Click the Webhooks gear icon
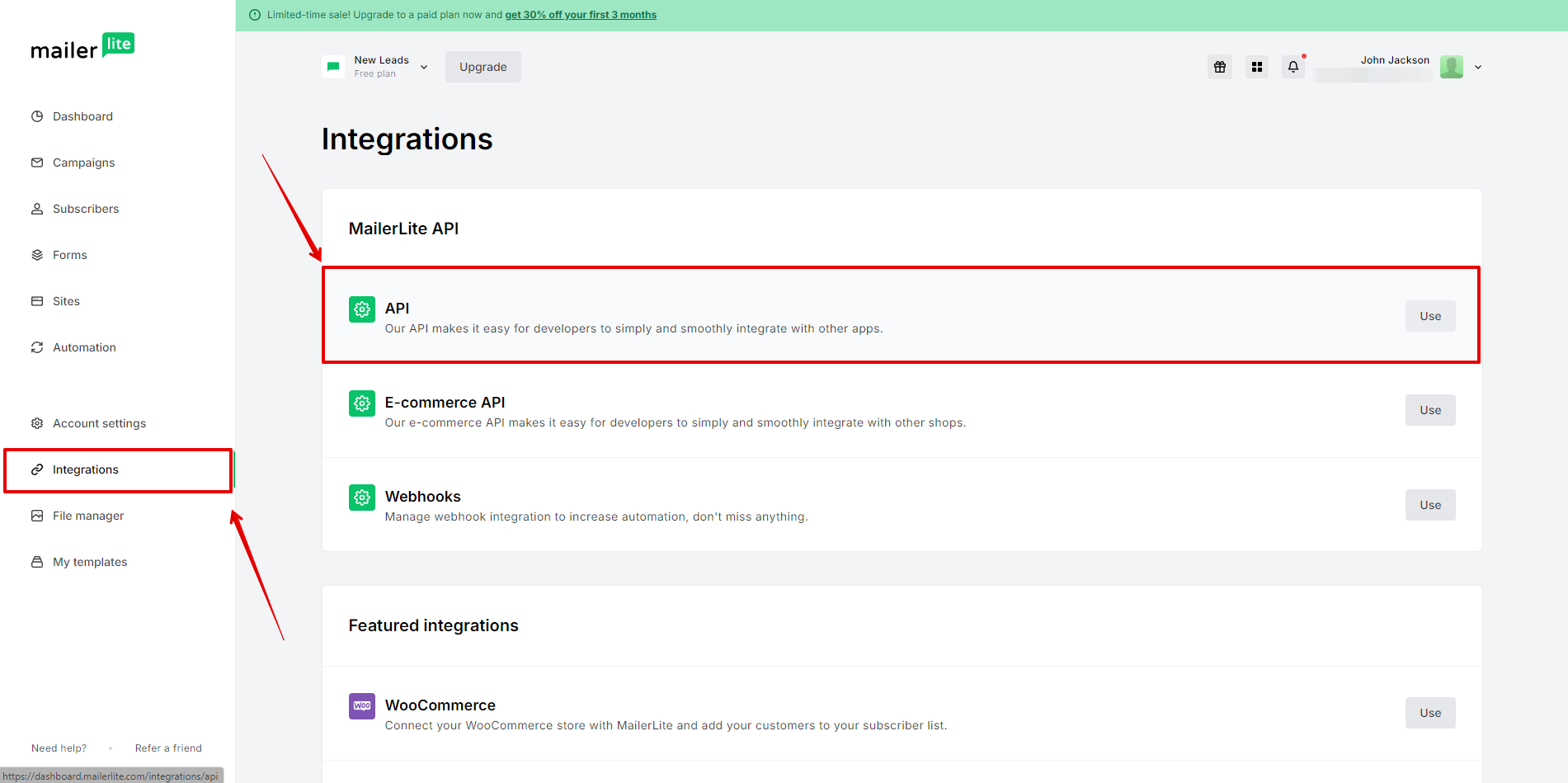The width and height of the screenshot is (1568, 783). [x=362, y=498]
